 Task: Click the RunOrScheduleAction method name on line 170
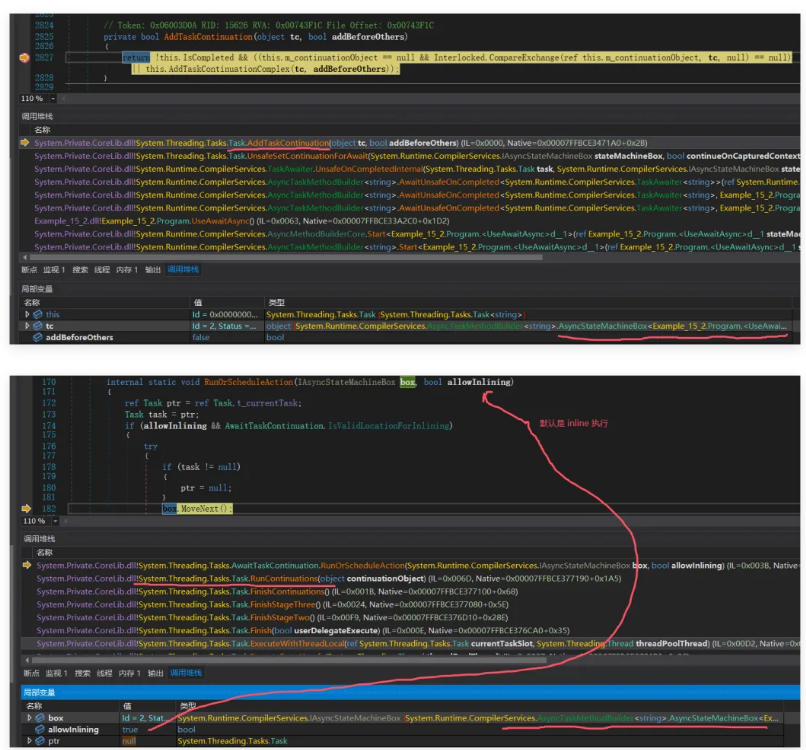click(249, 382)
